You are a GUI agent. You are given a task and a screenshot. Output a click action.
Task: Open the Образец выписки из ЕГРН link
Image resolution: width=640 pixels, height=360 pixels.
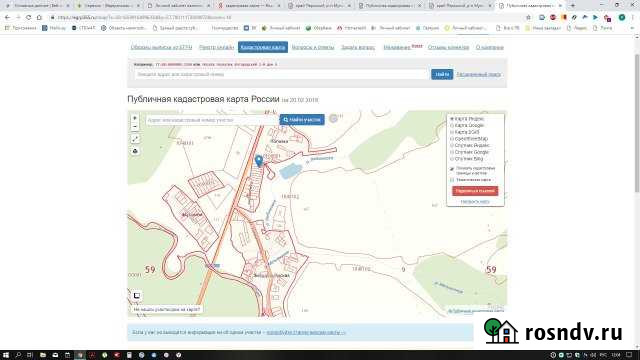pos(161,47)
